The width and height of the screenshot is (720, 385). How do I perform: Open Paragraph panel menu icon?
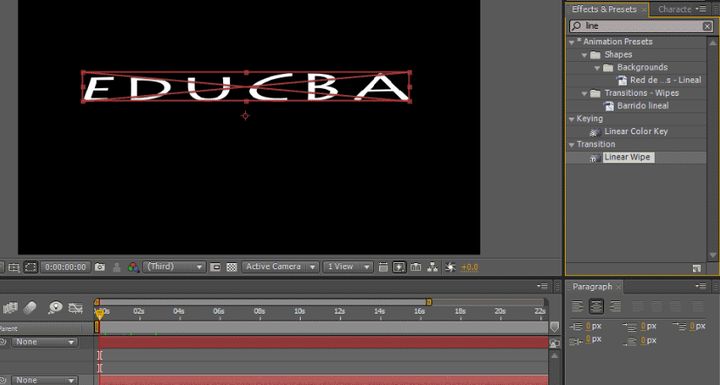pyautogui.click(x=701, y=286)
